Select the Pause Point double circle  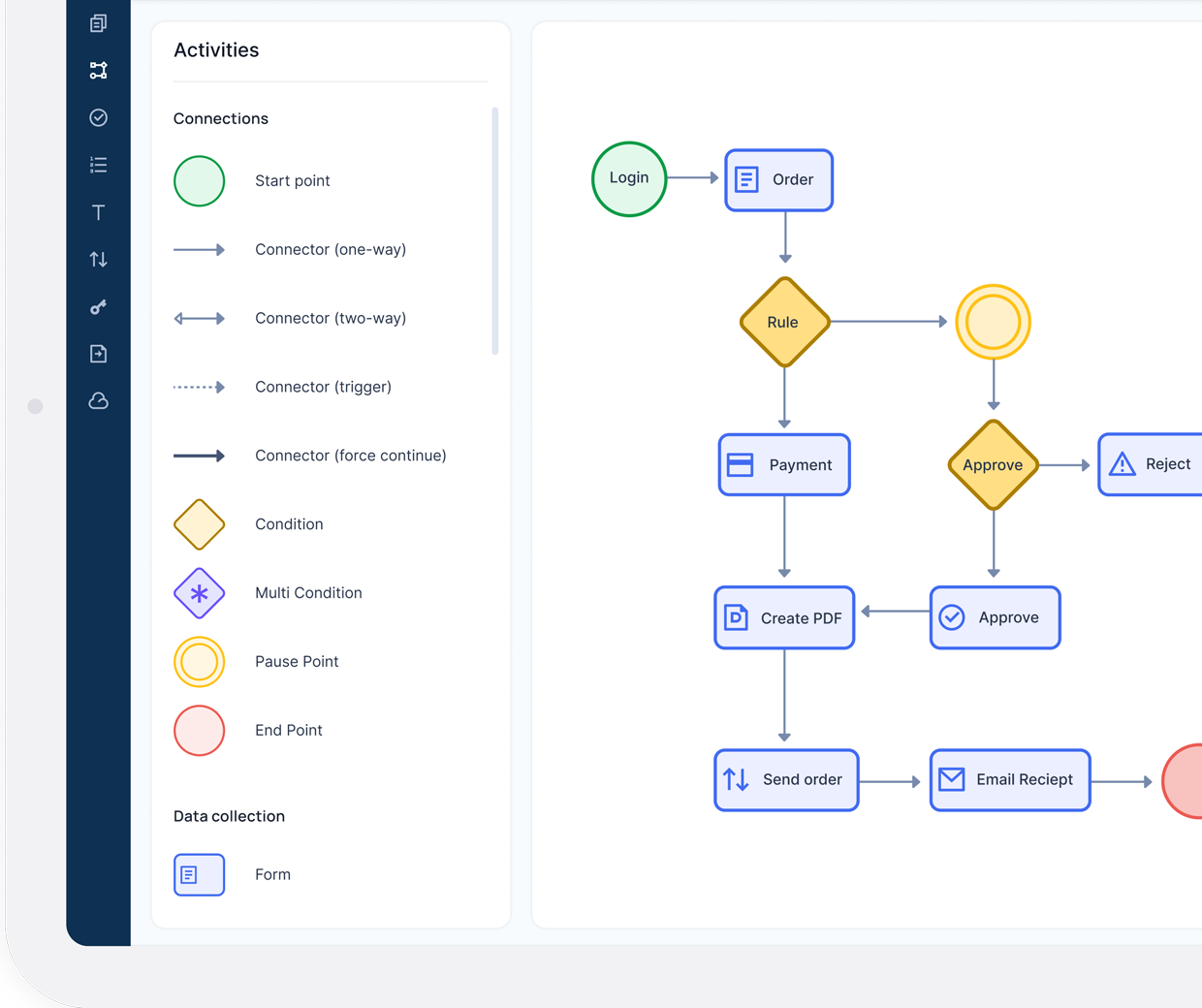click(x=199, y=662)
